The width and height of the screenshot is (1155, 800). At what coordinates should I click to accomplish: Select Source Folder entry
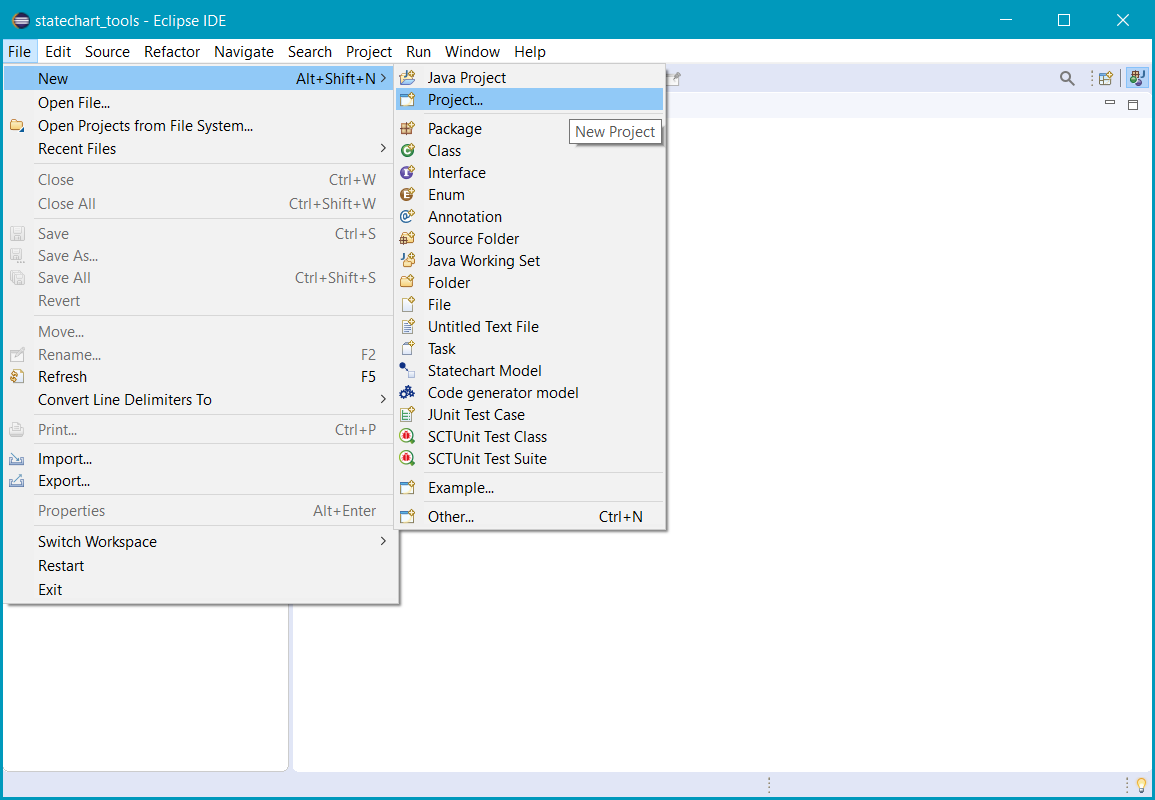point(529,239)
